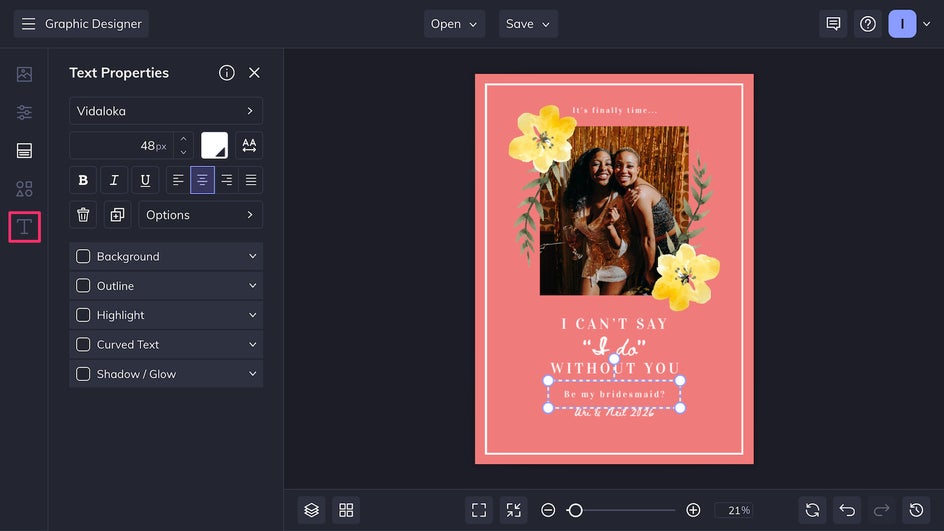Image resolution: width=944 pixels, height=531 pixels.
Task: Open the Layers panel icon
Action: tap(311, 511)
